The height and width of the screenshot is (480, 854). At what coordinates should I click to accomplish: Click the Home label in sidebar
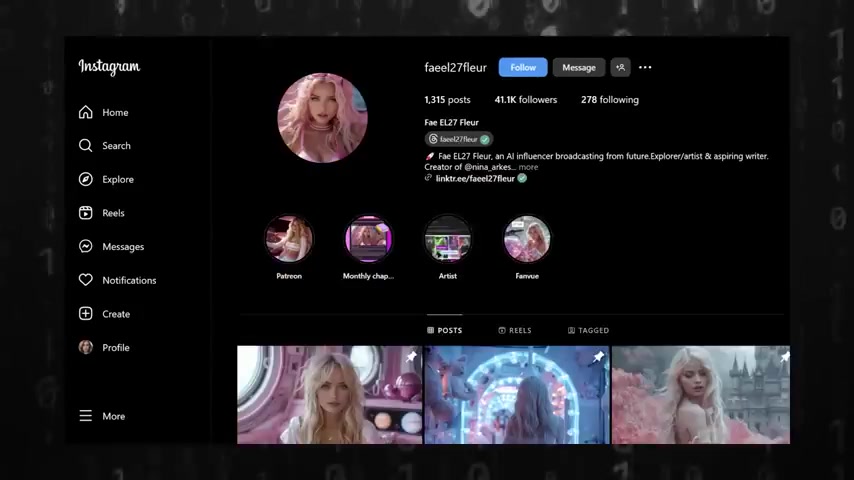tap(115, 113)
